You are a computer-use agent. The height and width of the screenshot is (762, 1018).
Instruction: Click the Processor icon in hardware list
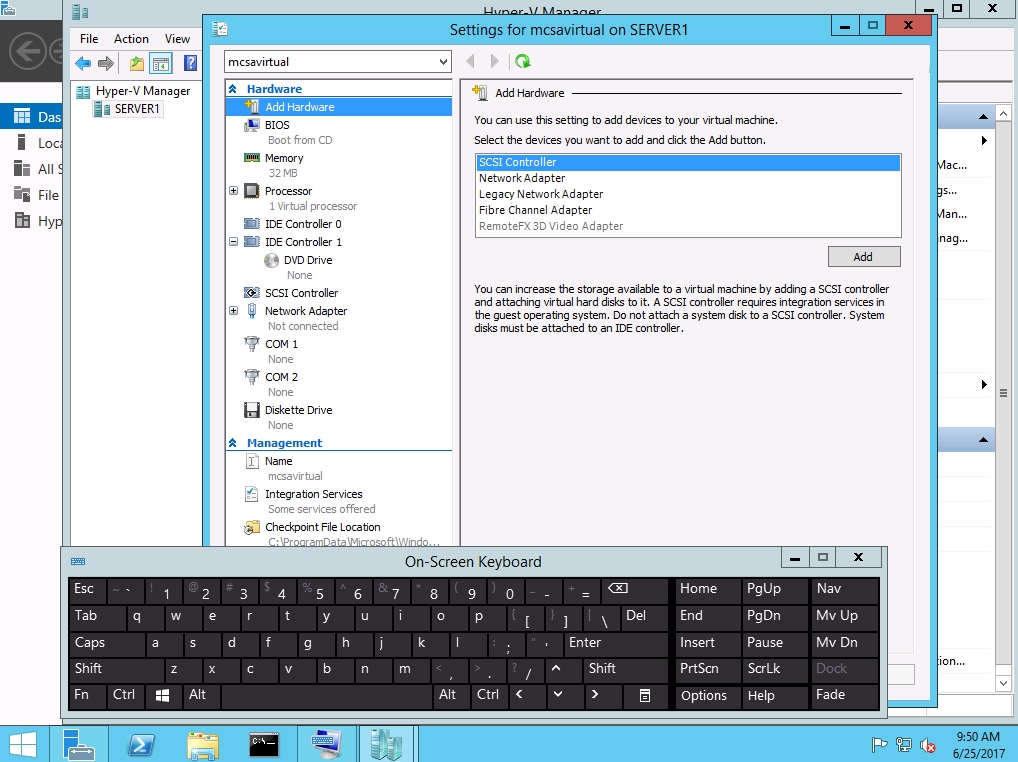coord(251,191)
